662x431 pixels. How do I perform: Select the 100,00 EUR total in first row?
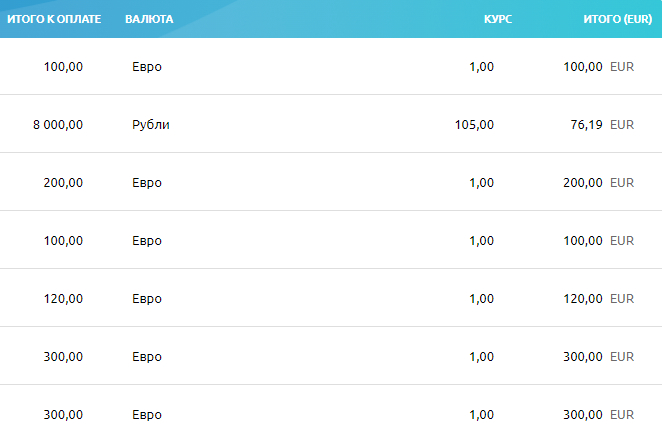(599, 67)
